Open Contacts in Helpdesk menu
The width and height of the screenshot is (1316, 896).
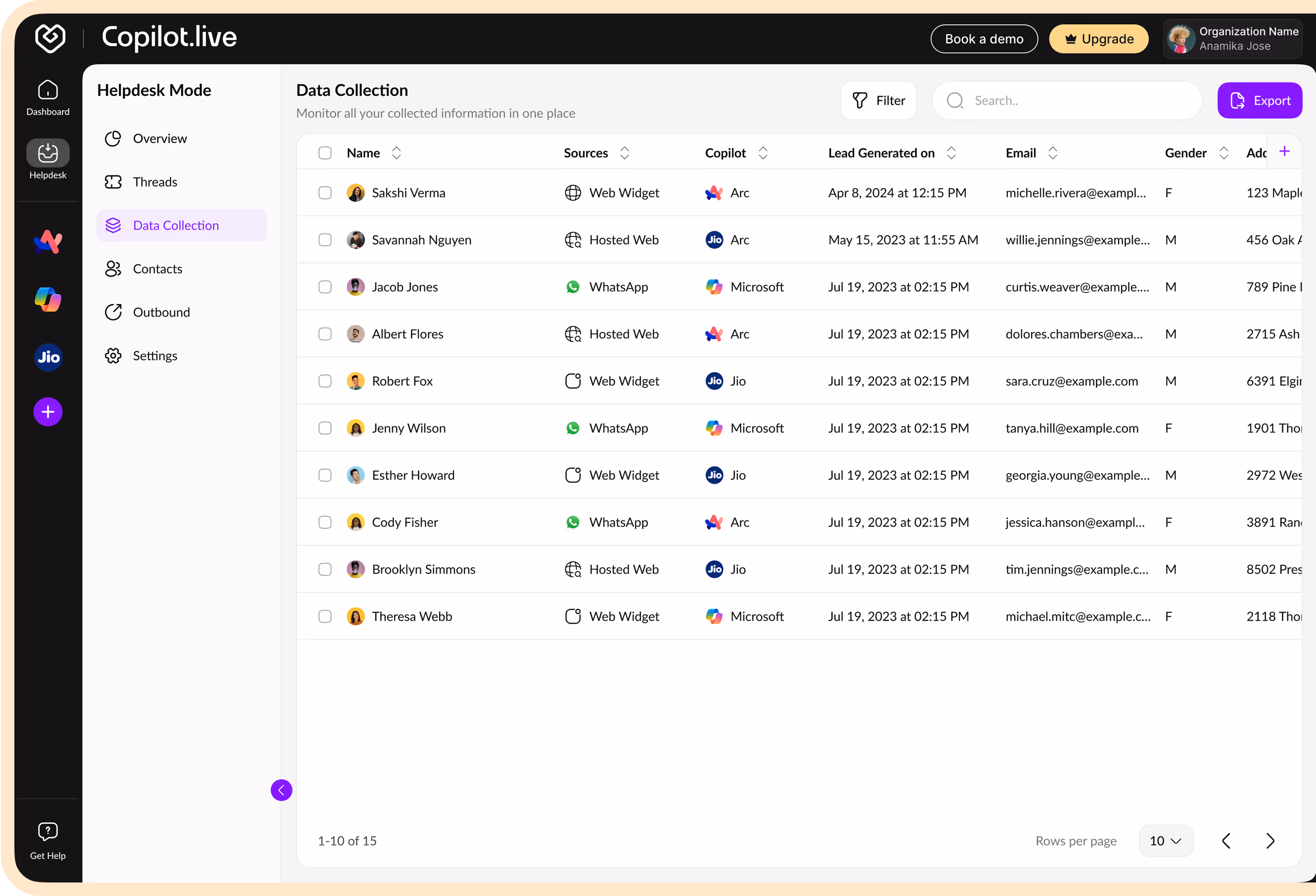point(181,269)
